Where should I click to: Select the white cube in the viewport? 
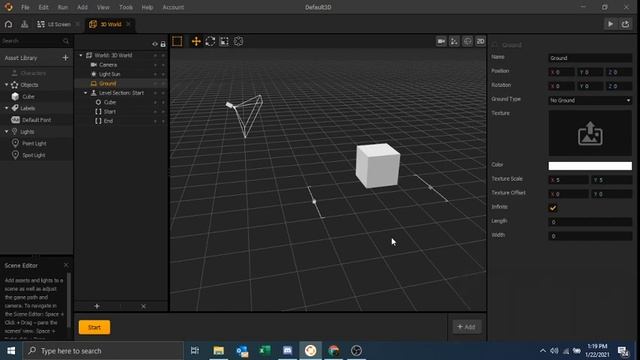click(x=378, y=165)
